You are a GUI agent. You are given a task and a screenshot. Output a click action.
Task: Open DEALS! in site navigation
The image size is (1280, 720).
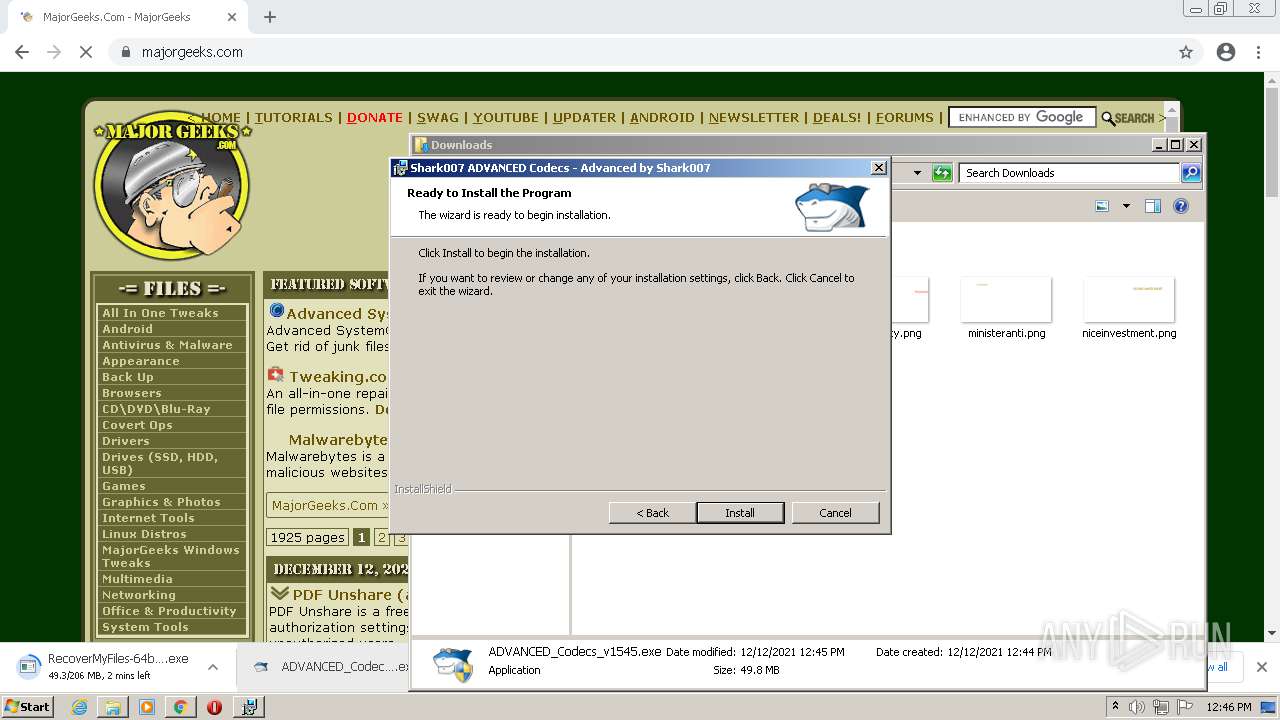(x=837, y=117)
